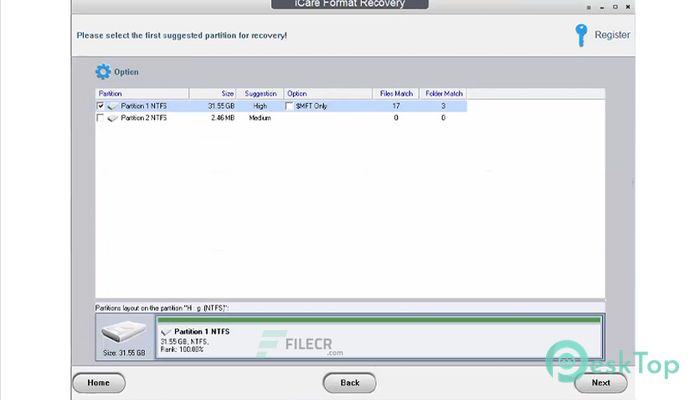Uncheck the Partition 1 NTFS checkbox

coord(100,106)
